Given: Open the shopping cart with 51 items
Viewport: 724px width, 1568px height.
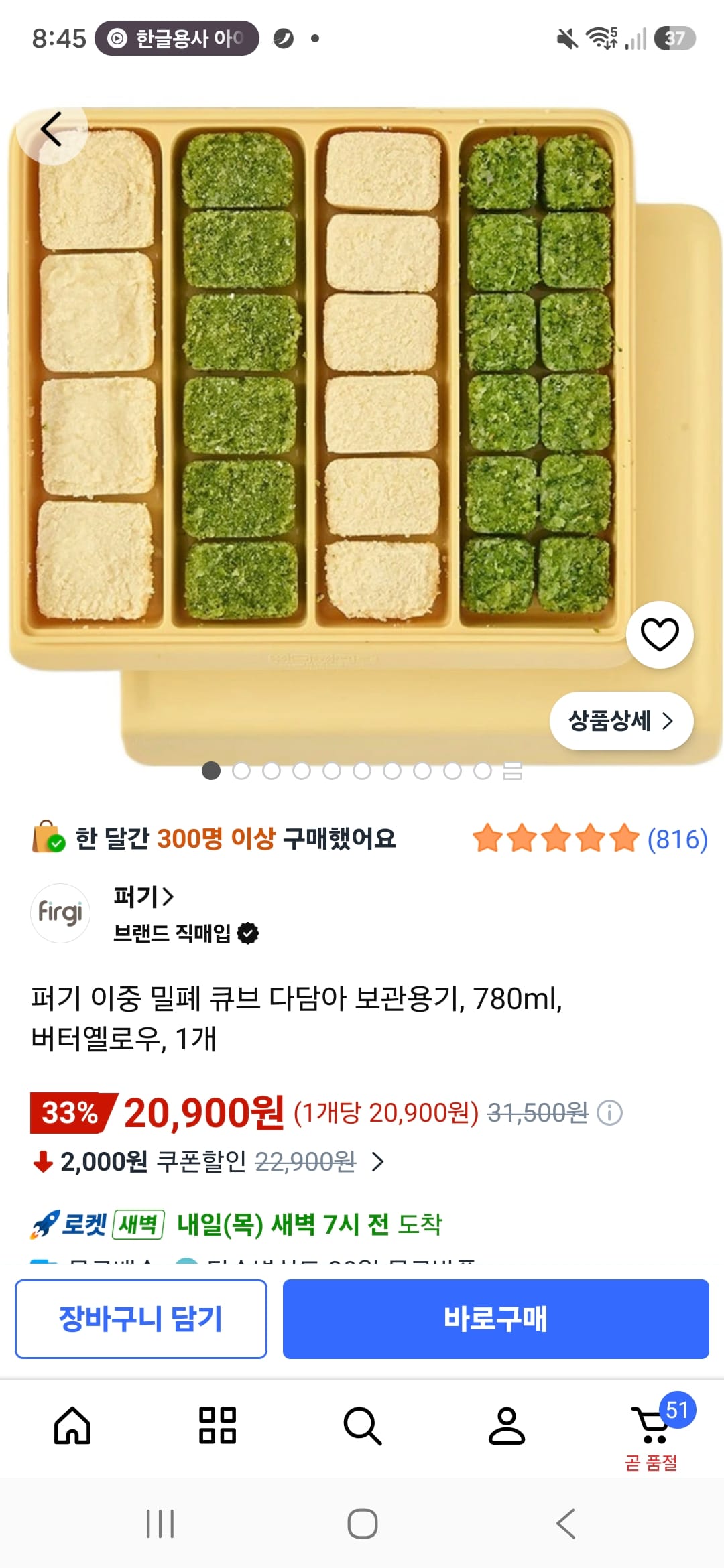Looking at the screenshot, I should pyautogui.click(x=652, y=1424).
